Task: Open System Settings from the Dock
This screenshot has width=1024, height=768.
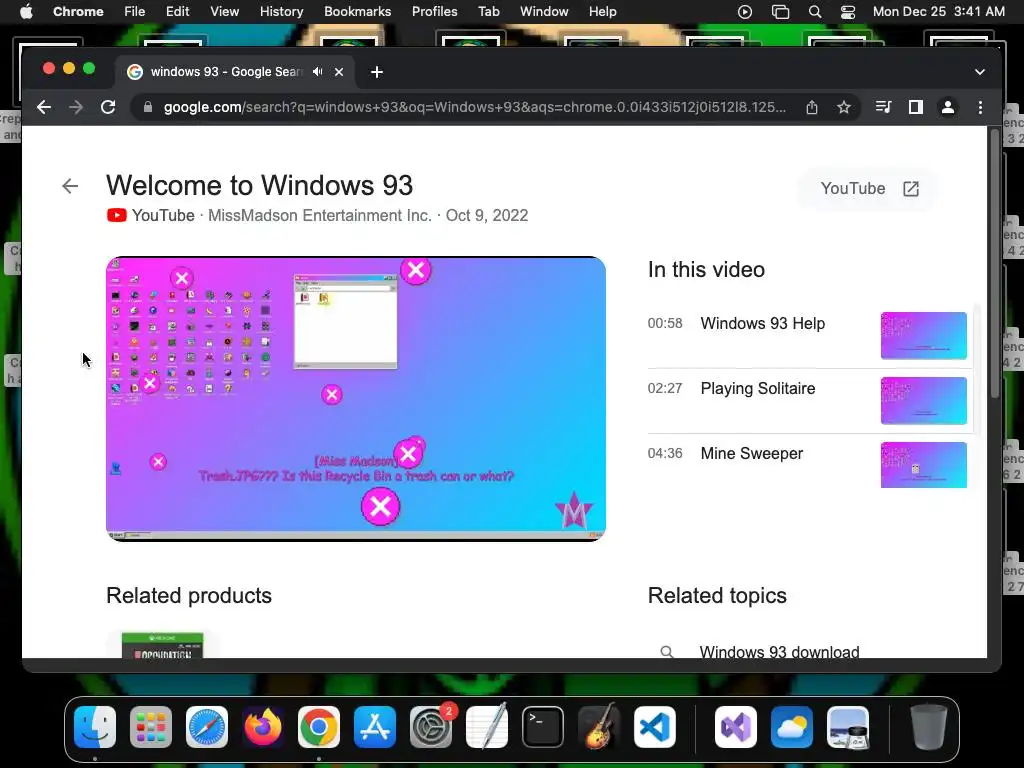Action: point(431,727)
